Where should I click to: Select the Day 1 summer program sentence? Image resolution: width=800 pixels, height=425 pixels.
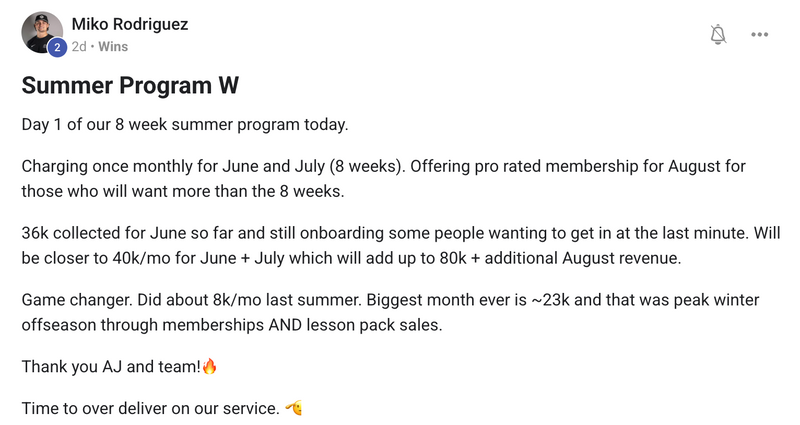tap(185, 124)
